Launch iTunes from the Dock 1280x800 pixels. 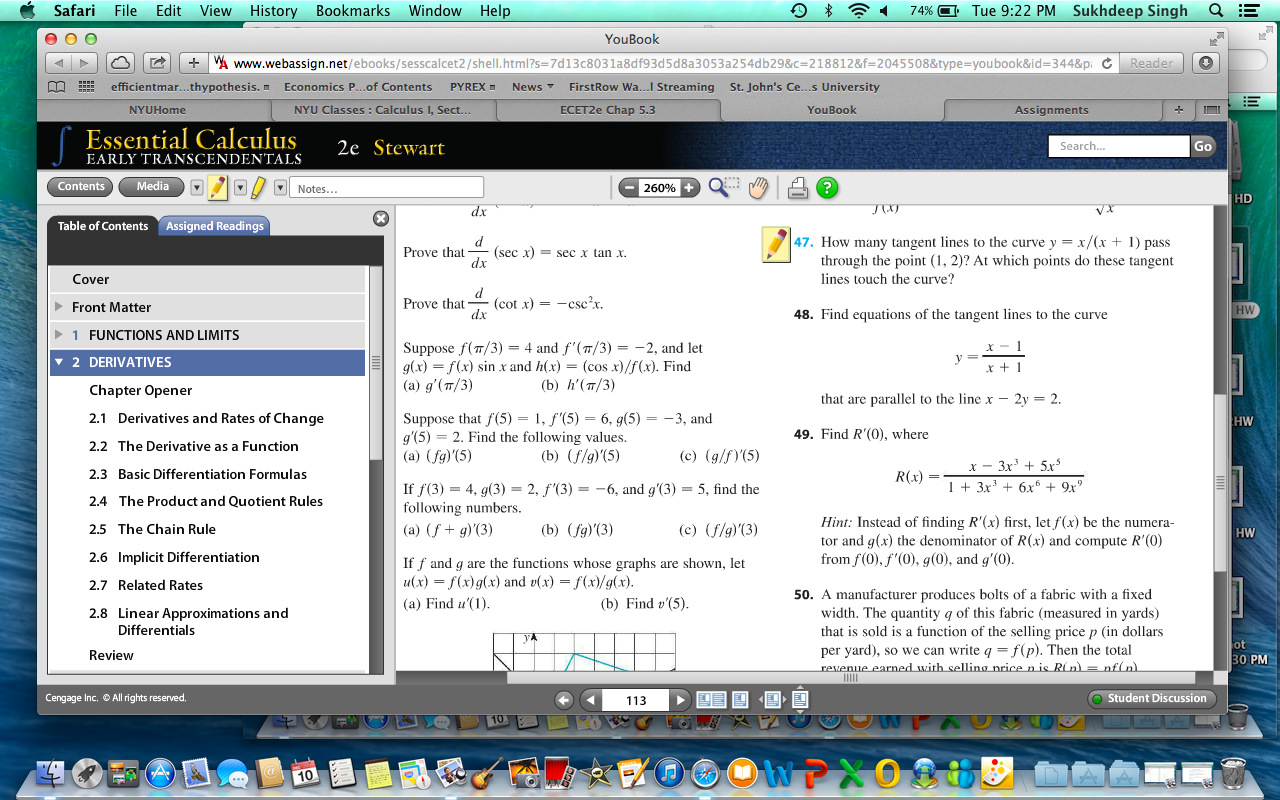click(x=670, y=771)
